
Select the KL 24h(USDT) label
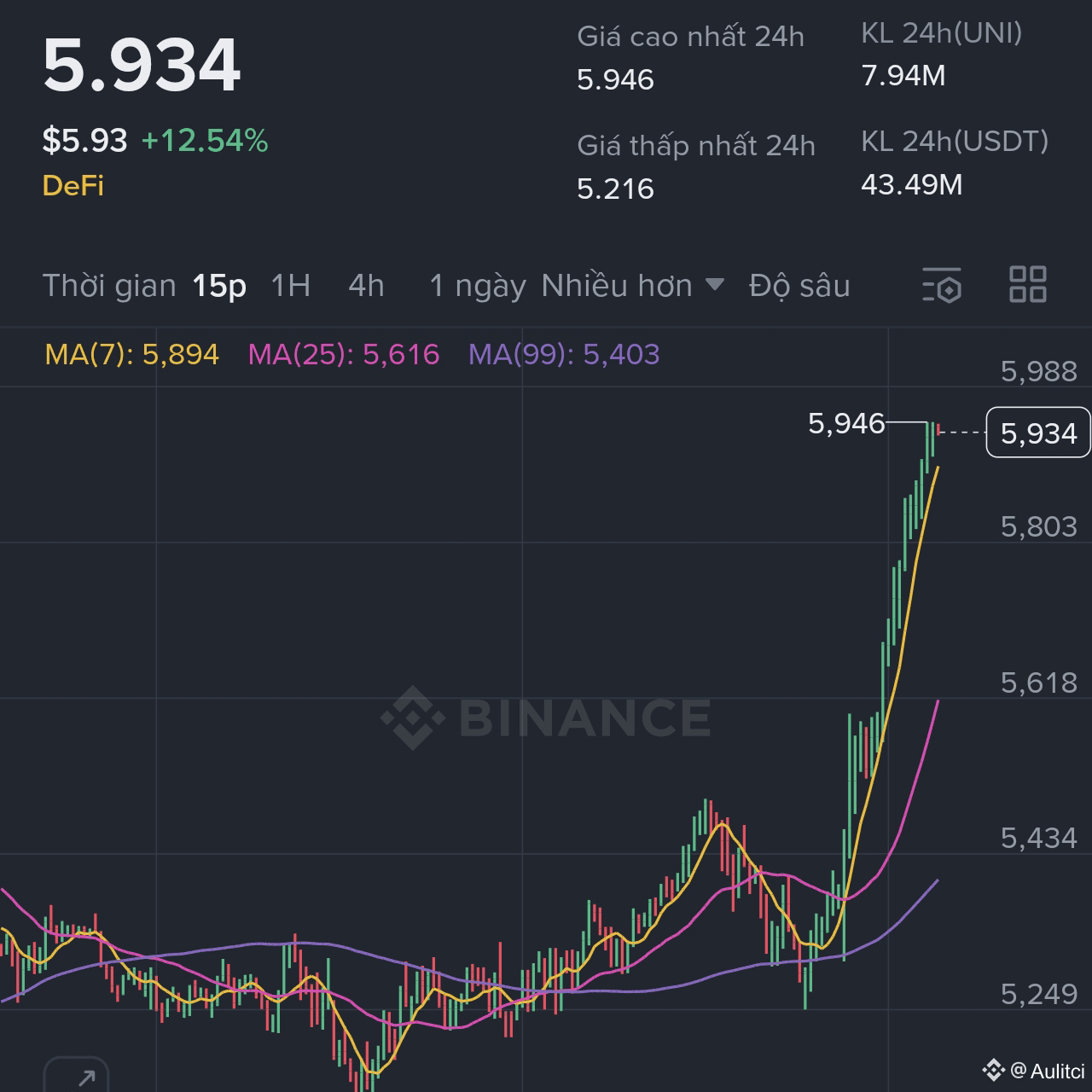955,142
